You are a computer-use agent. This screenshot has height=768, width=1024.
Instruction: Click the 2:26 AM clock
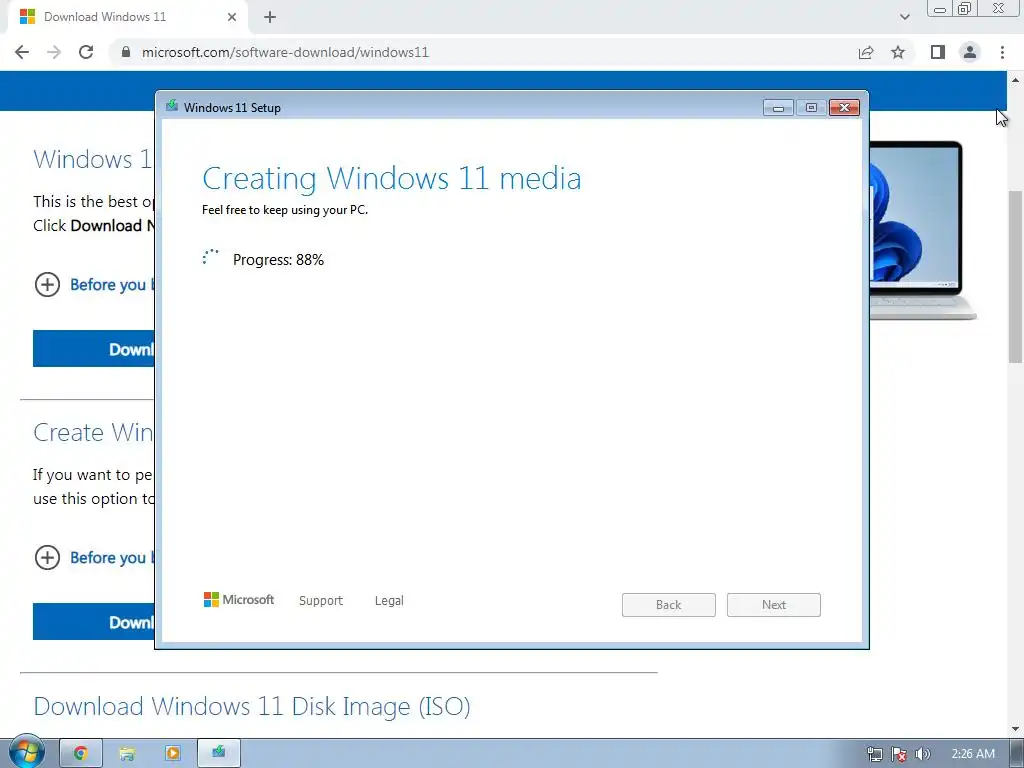[973, 754]
